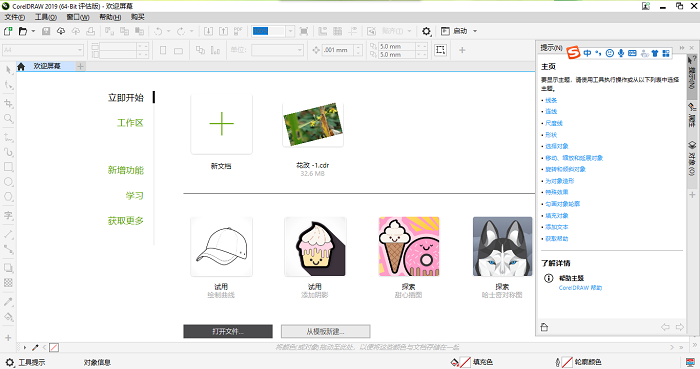The image size is (700, 369).
Task: Click the 打开文件... button
Action: pyautogui.click(x=228, y=332)
